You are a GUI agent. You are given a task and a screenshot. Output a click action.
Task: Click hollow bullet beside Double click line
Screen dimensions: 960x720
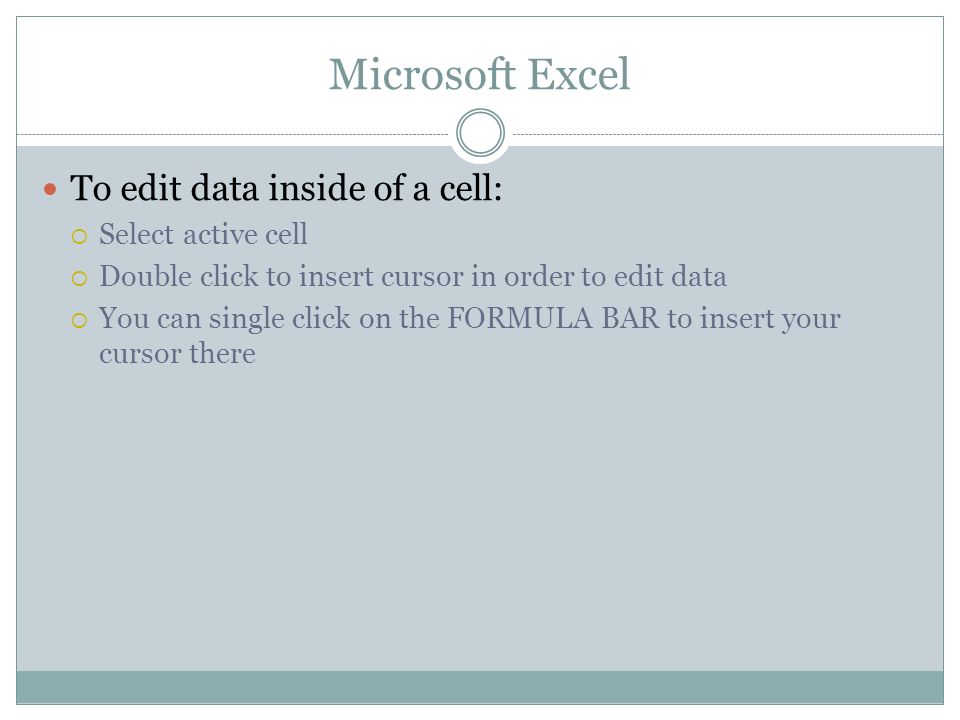tap(80, 279)
